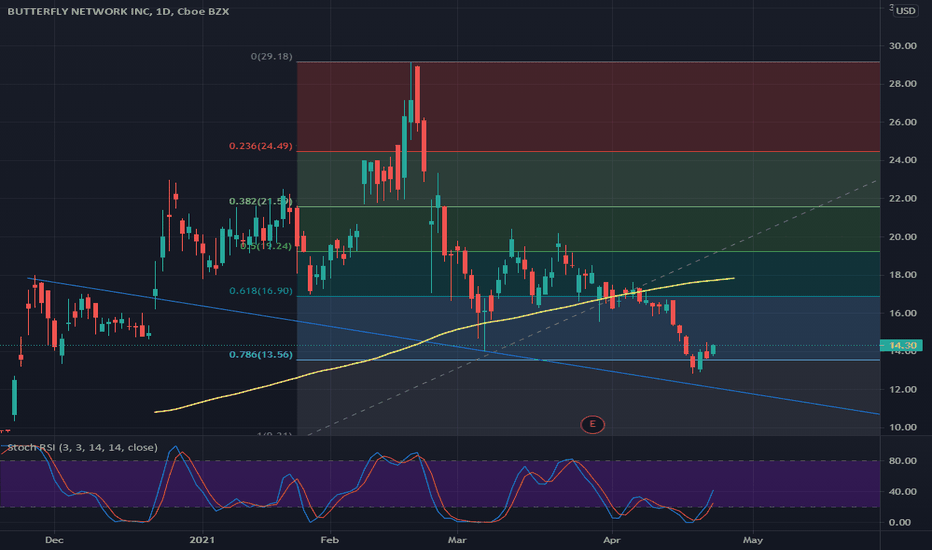Screen dimensions: 932x550
Task: Click the earnings E marker icon
Action: tap(592, 424)
